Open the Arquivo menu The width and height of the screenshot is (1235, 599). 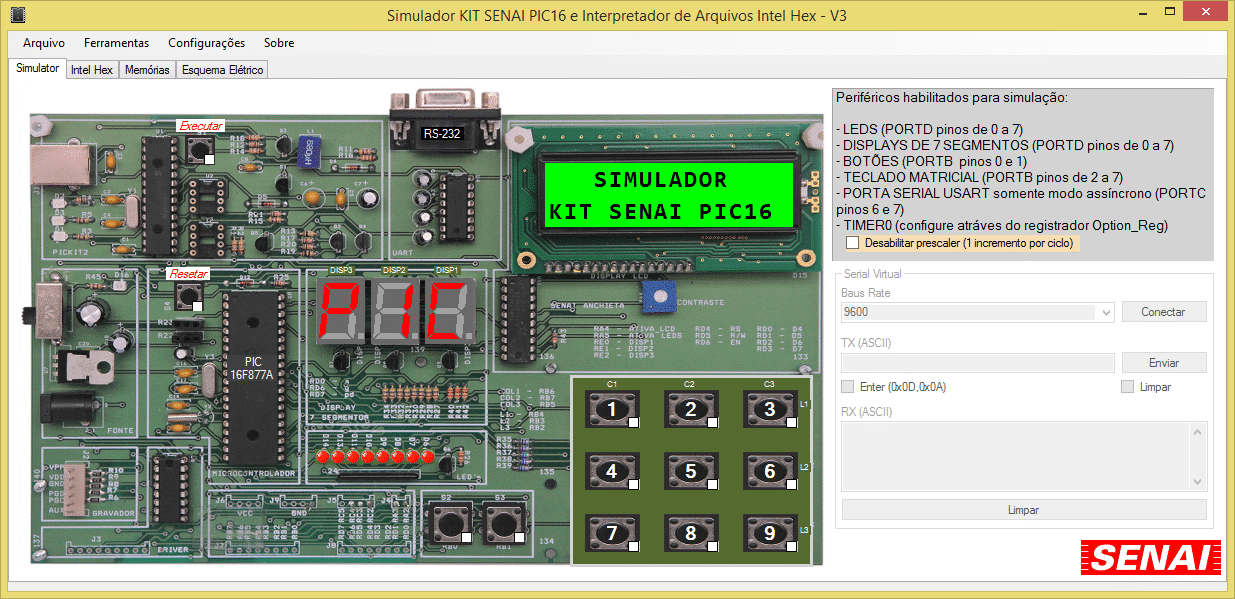point(44,43)
